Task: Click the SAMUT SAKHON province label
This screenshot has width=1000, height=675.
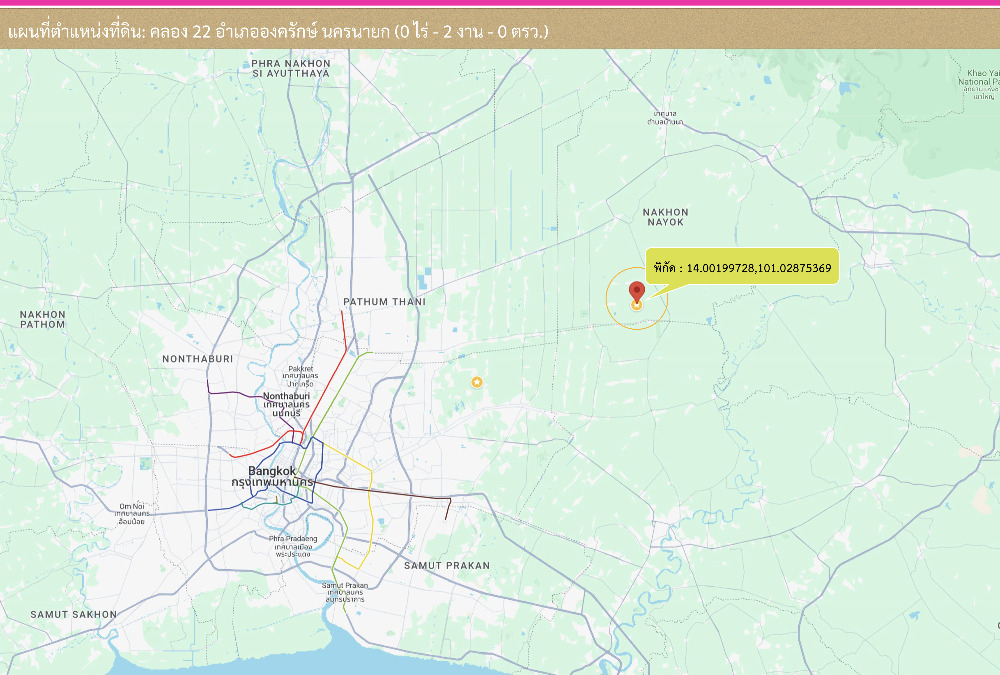Action: tap(73, 614)
